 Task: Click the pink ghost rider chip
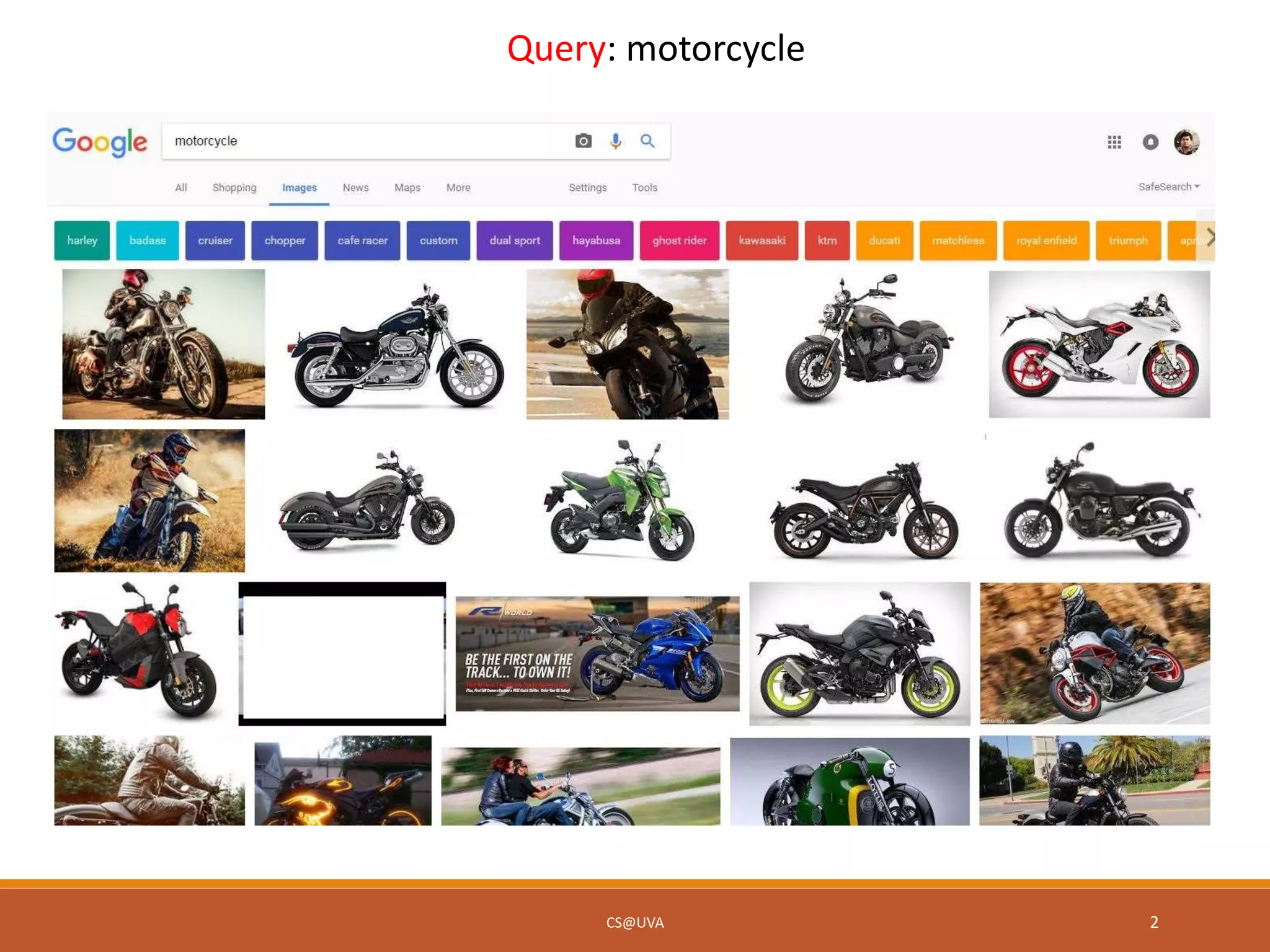679,240
